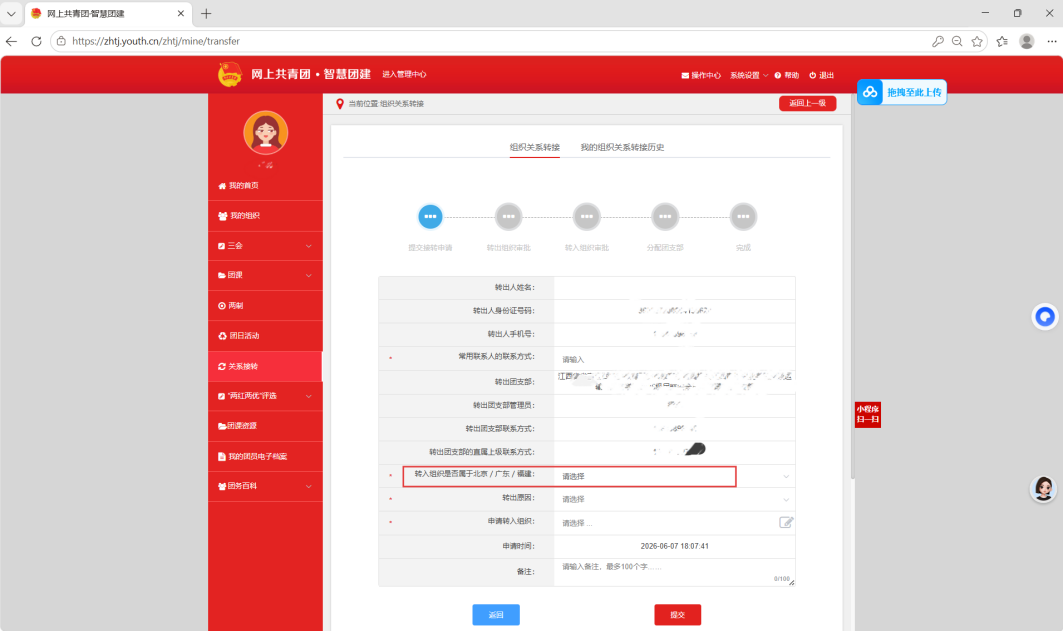This screenshot has height=631, width=1063.
Task: Open the tab list dropdown arrow
Action: pos(12,14)
